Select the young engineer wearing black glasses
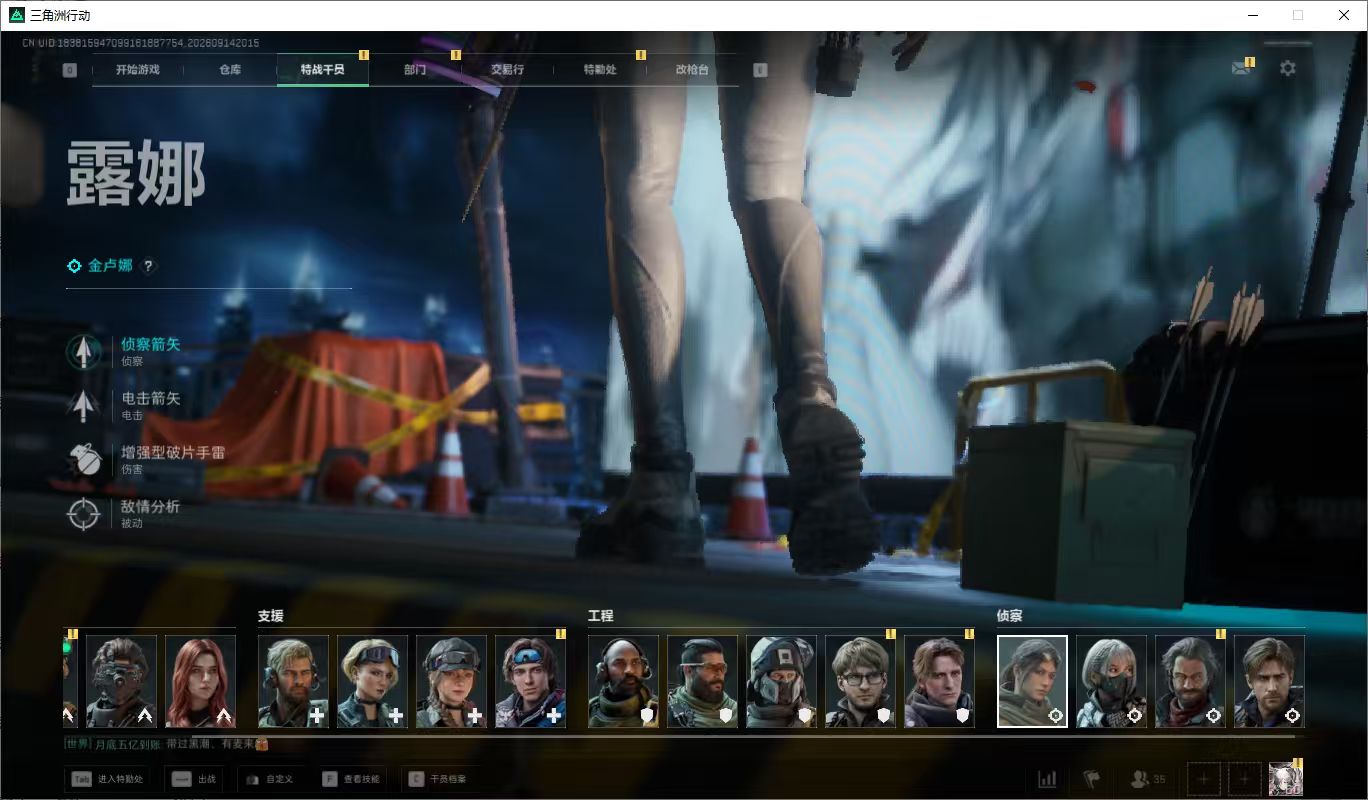1368x800 pixels. 860,681
